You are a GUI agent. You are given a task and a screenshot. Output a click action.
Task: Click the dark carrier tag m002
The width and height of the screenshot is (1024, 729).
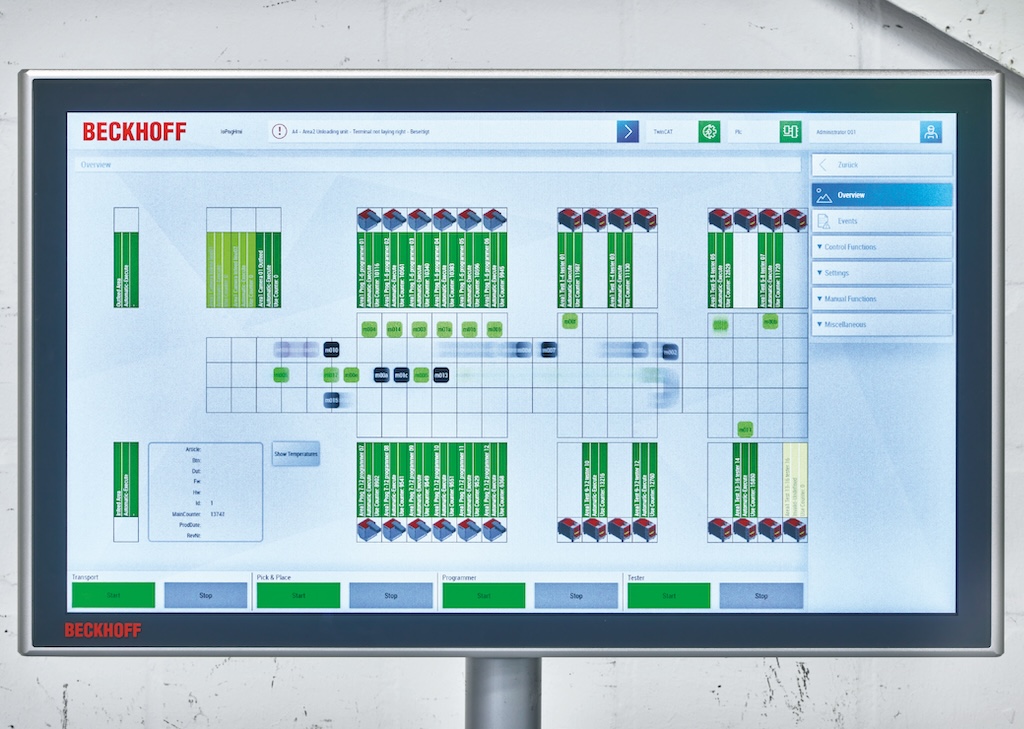[670, 352]
